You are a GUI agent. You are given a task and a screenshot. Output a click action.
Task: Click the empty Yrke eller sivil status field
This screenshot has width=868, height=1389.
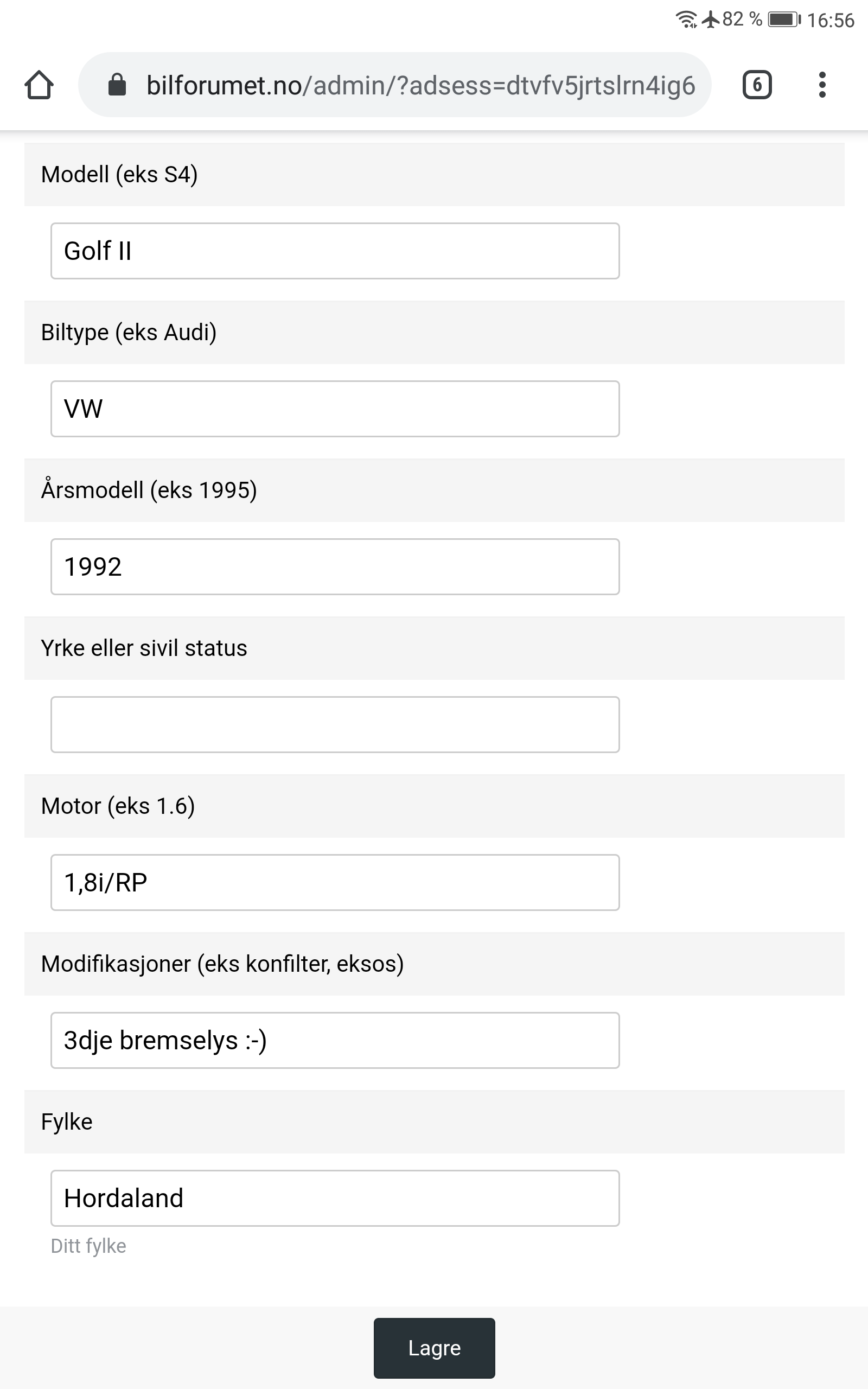point(335,724)
